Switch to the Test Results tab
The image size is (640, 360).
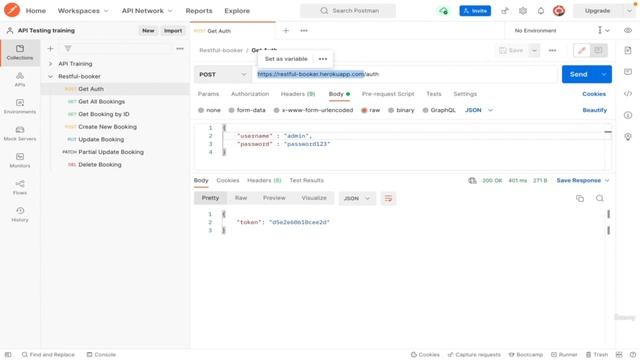click(x=307, y=180)
